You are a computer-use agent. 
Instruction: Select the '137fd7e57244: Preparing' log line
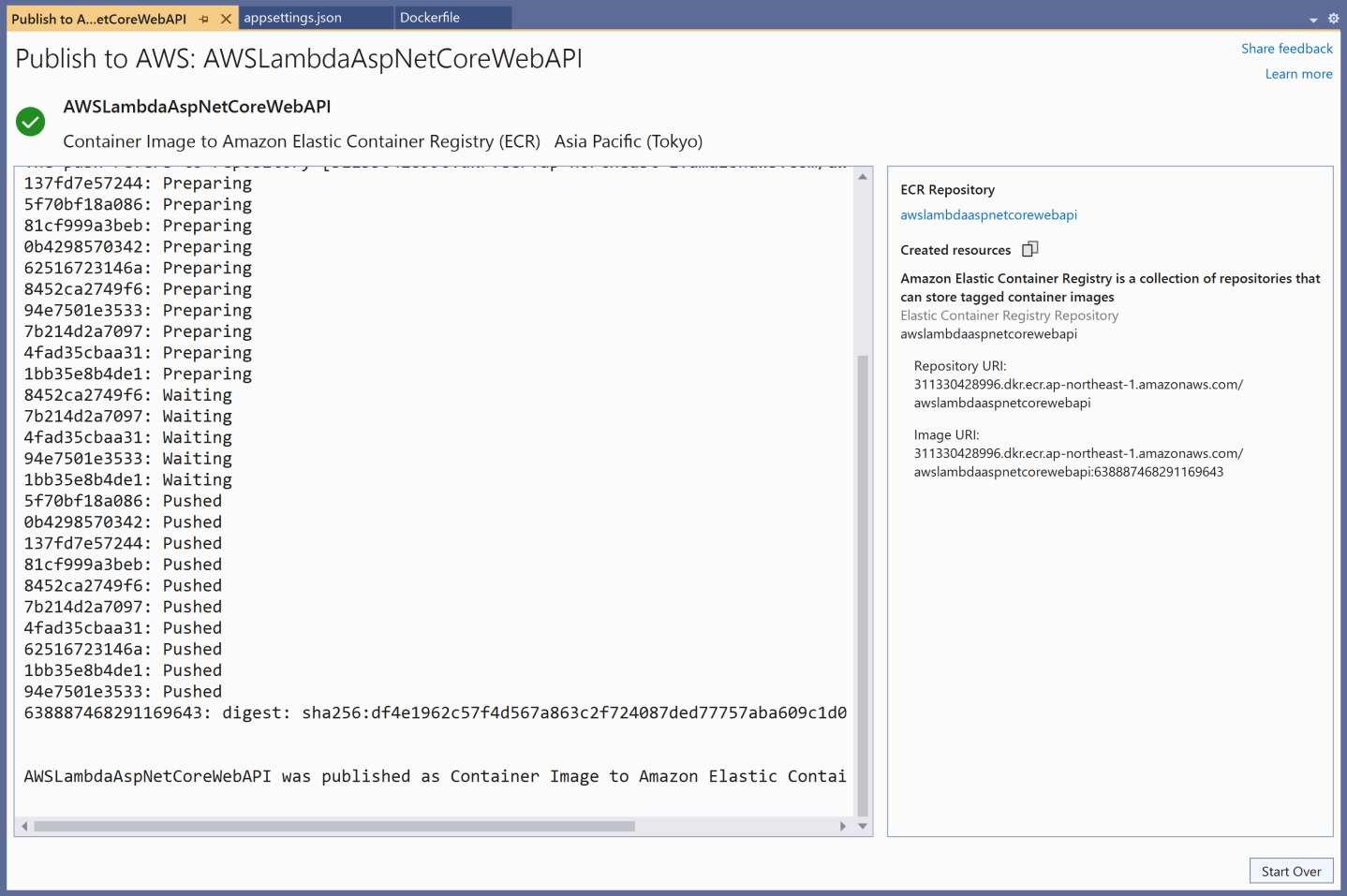click(x=138, y=184)
